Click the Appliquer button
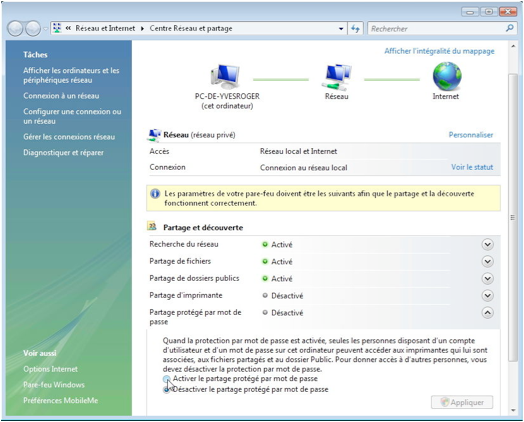The height and width of the screenshot is (422, 524). 462,402
